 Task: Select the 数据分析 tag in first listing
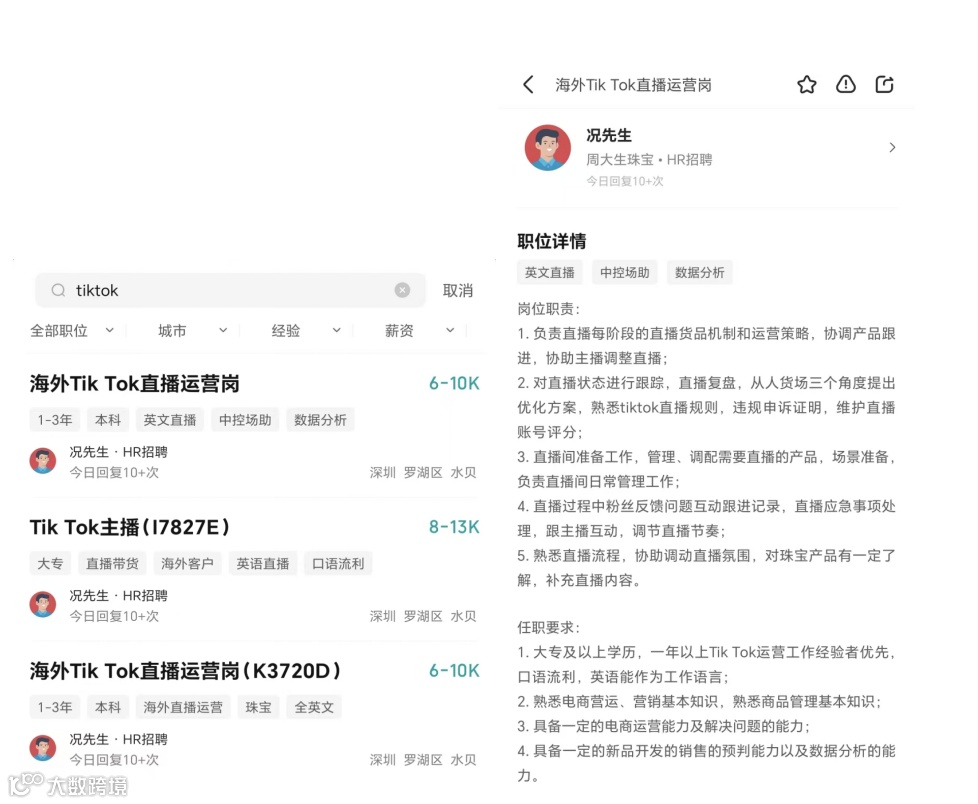tap(321, 420)
